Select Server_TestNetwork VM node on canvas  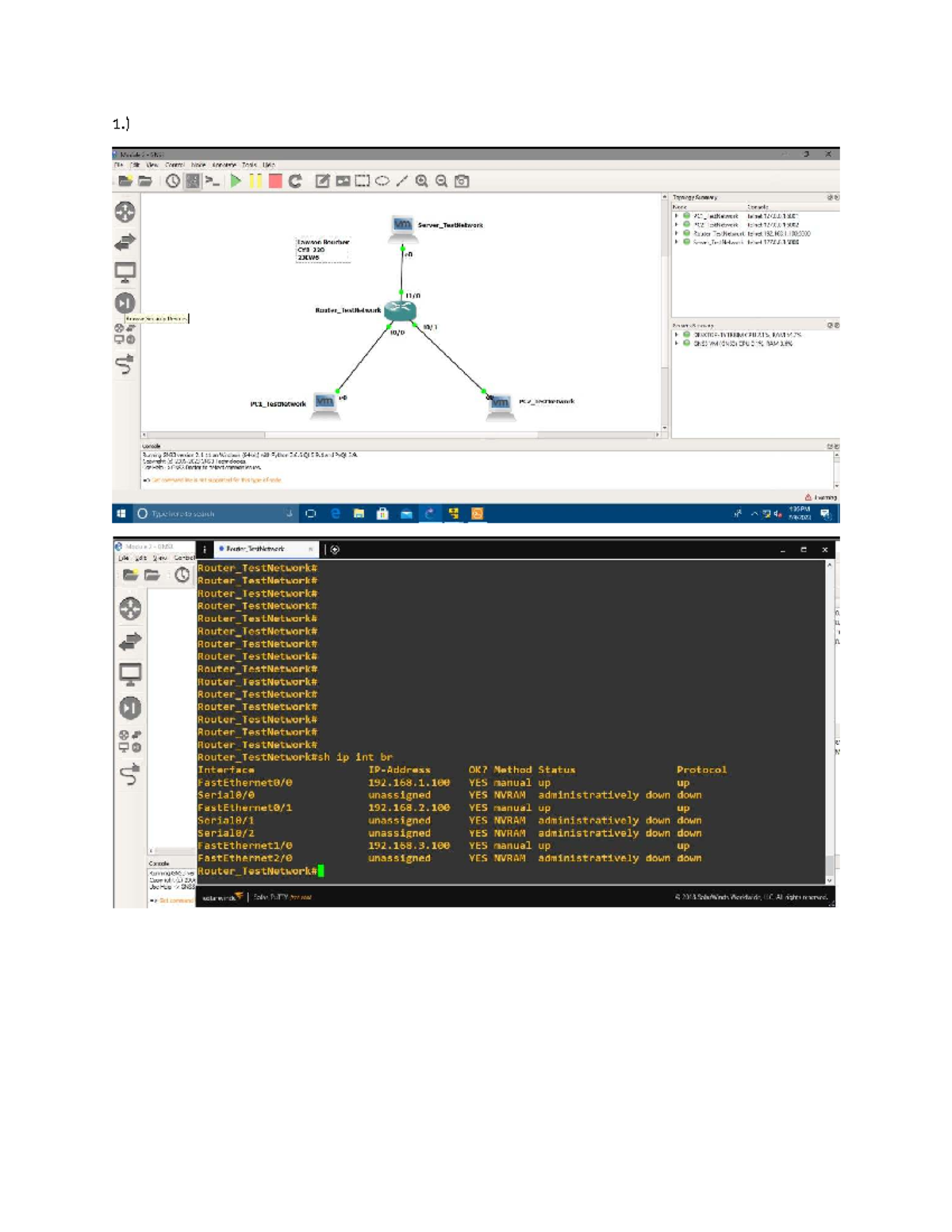pos(402,226)
